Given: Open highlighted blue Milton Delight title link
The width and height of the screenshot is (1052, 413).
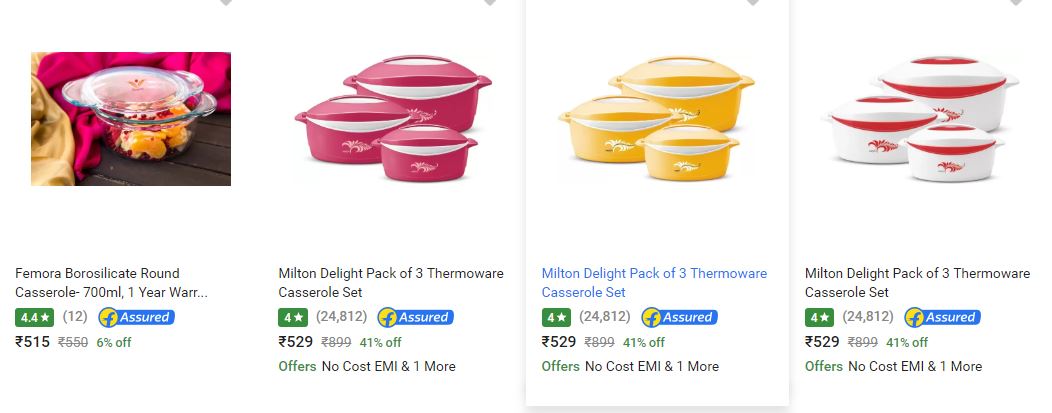Looking at the screenshot, I should tap(654, 282).
